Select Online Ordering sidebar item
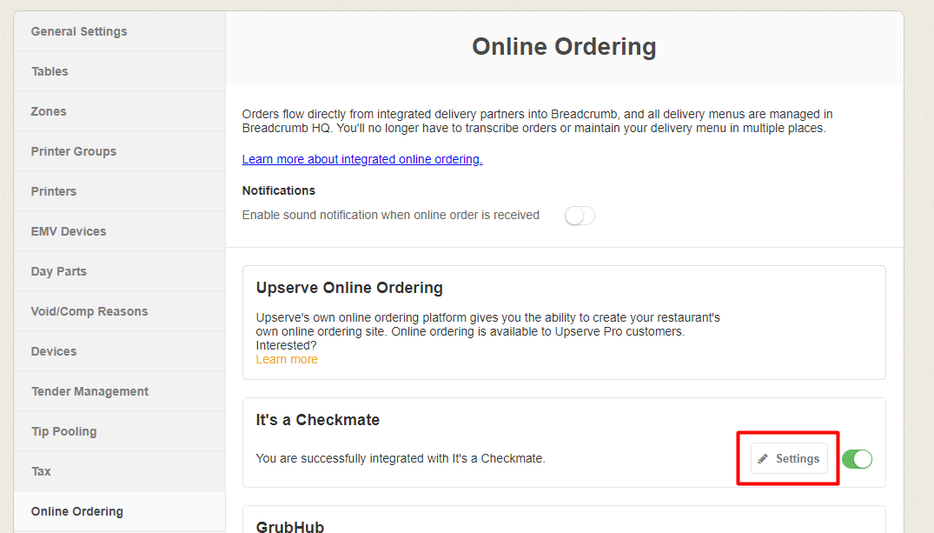Image resolution: width=934 pixels, height=533 pixels. click(x=77, y=511)
